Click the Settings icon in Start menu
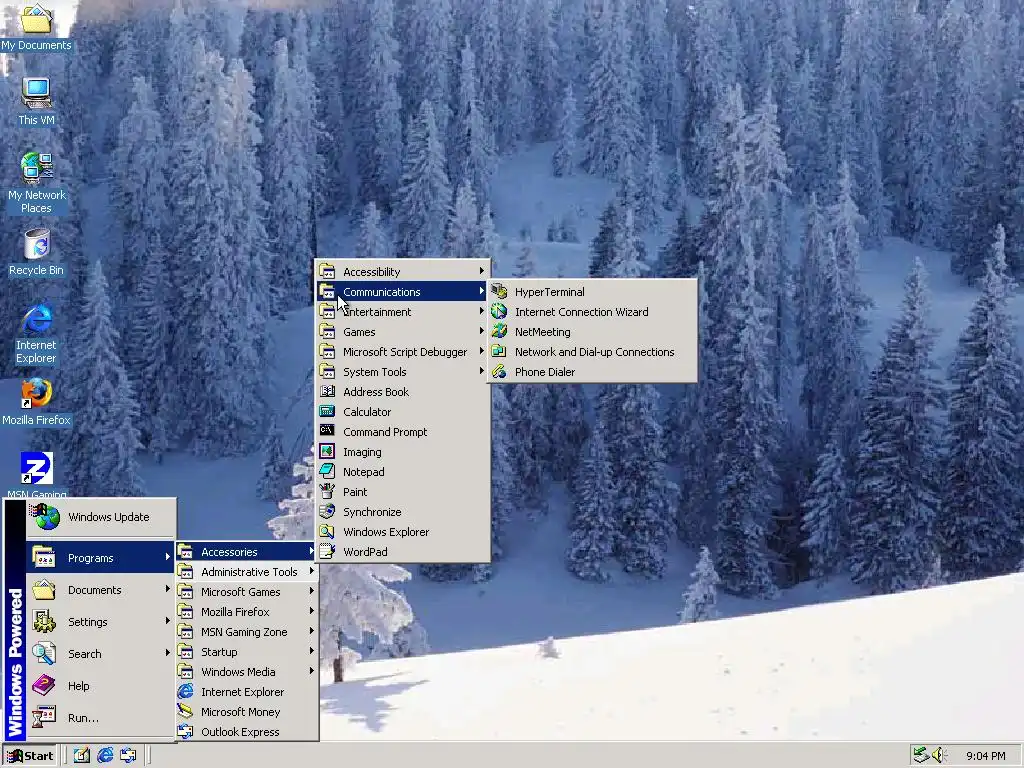The image size is (1024, 768). coord(44,621)
